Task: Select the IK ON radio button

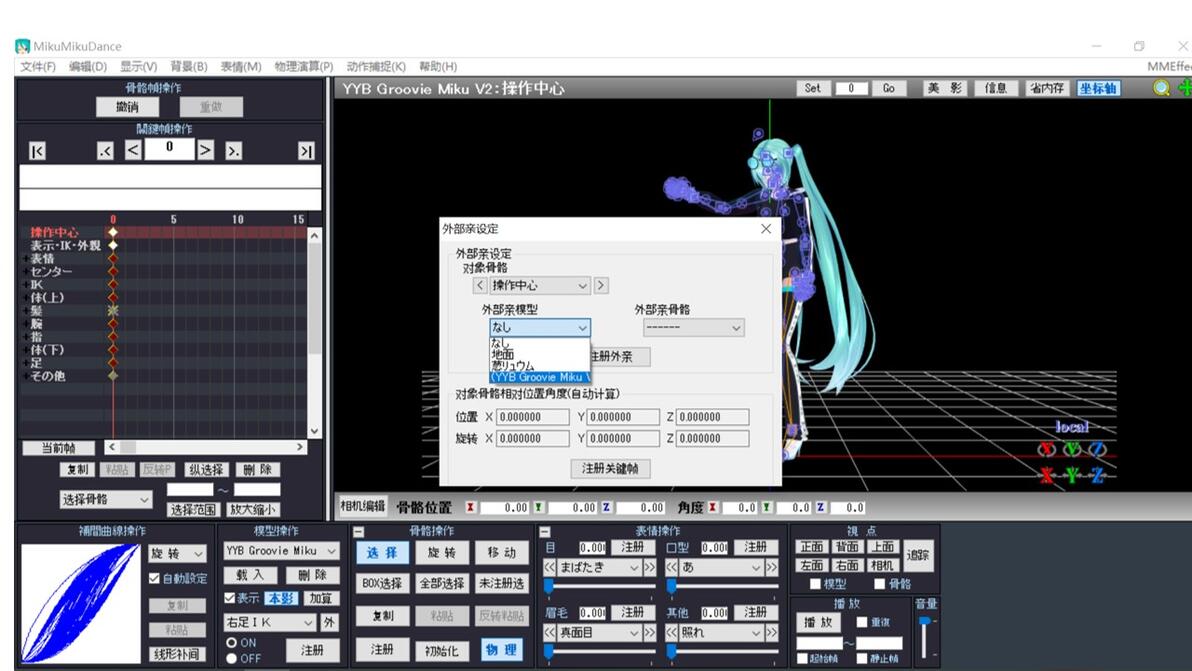Action: (231, 643)
